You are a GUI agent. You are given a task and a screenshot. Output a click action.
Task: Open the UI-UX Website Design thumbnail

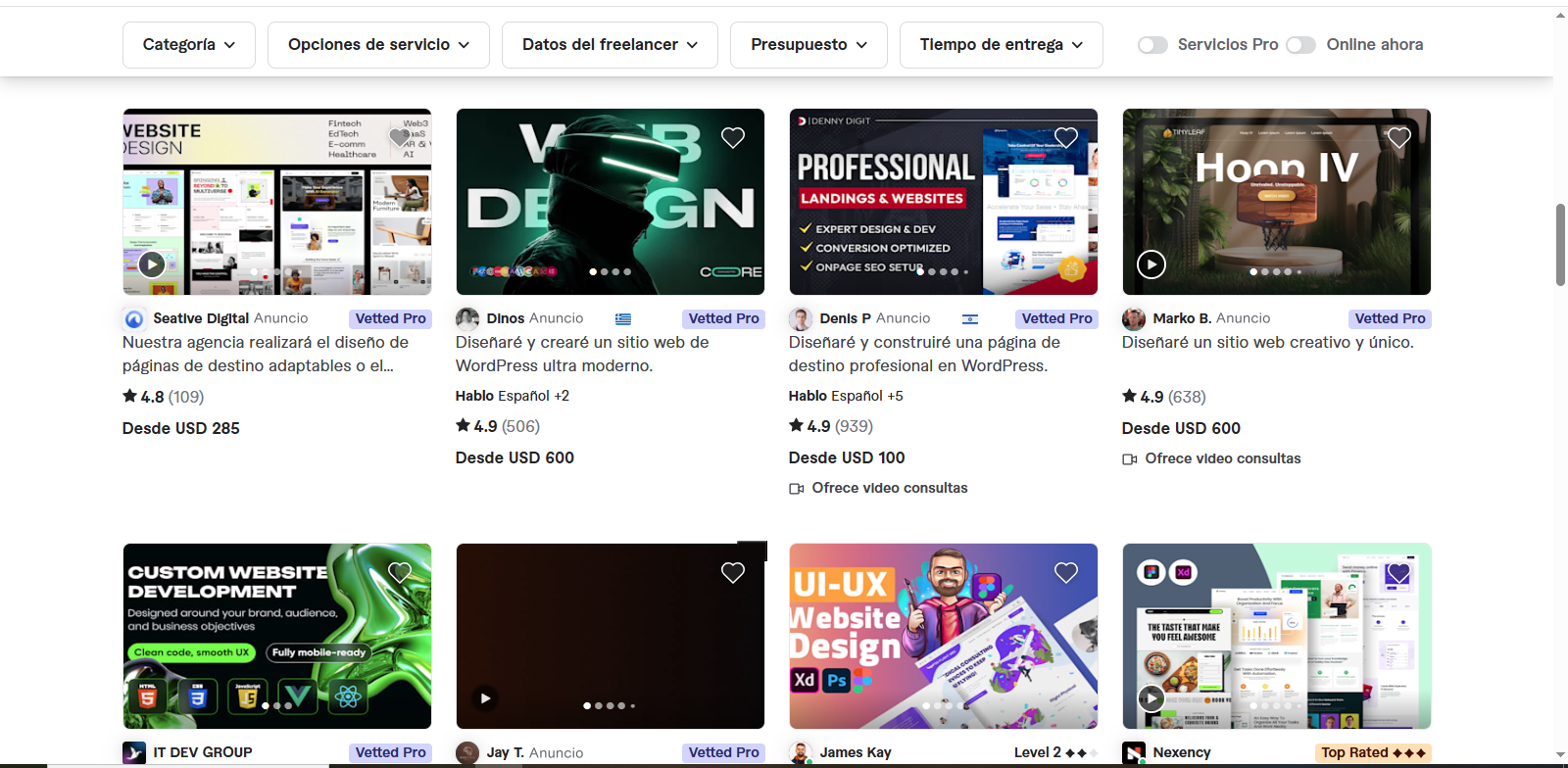[944, 637]
